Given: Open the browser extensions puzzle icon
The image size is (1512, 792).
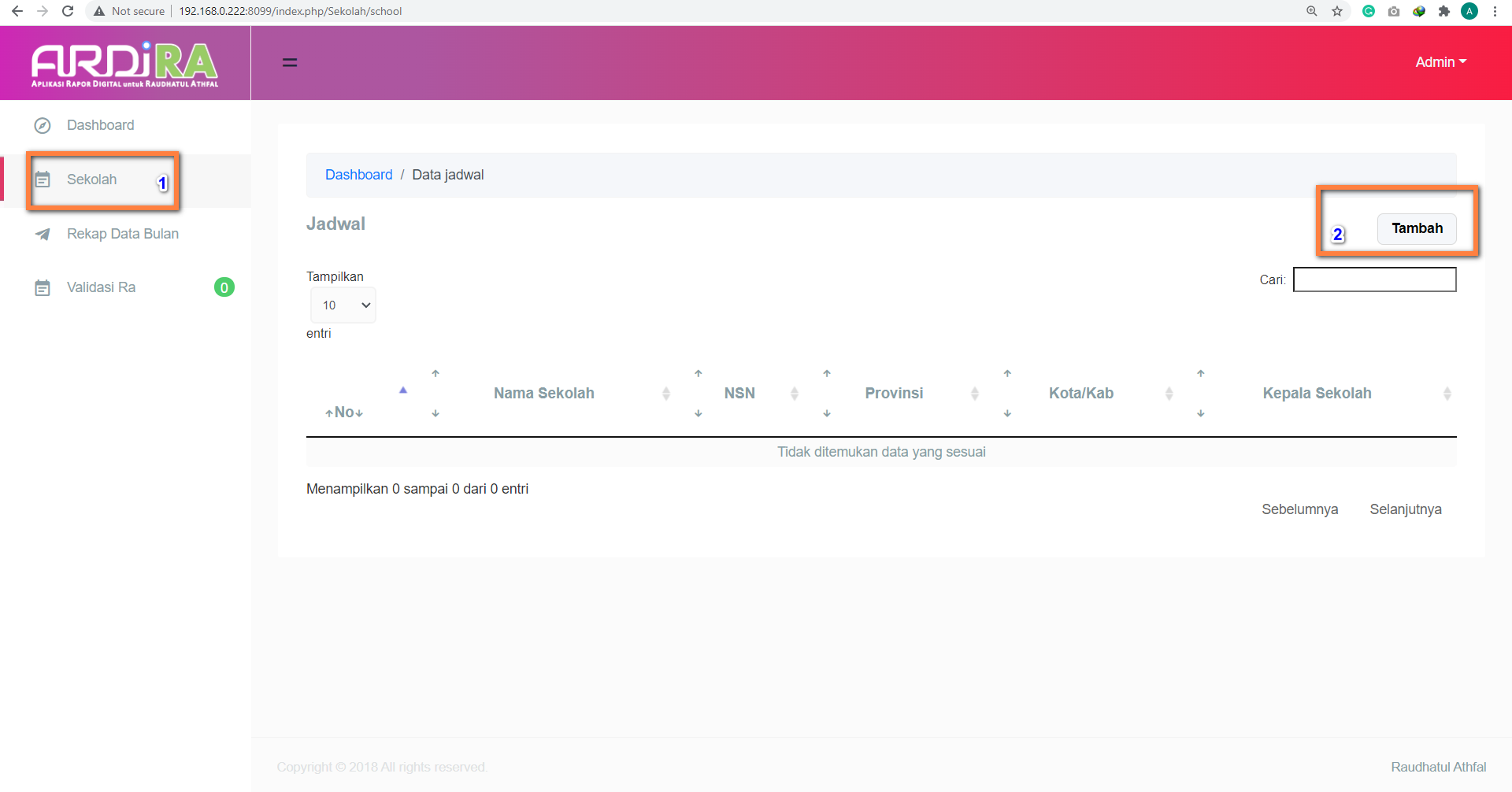Looking at the screenshot, I should click(1443, 11).
